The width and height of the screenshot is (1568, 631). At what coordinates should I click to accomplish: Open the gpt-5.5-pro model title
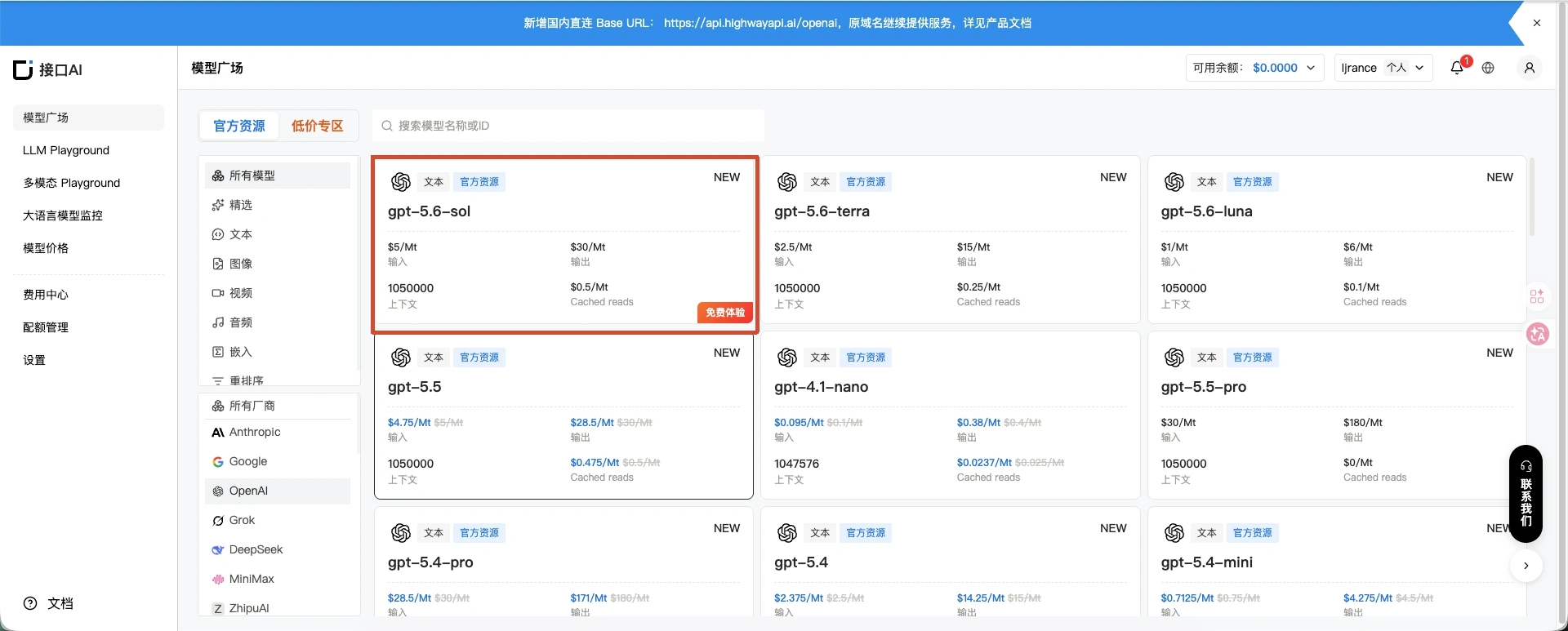pos(1204,387)
